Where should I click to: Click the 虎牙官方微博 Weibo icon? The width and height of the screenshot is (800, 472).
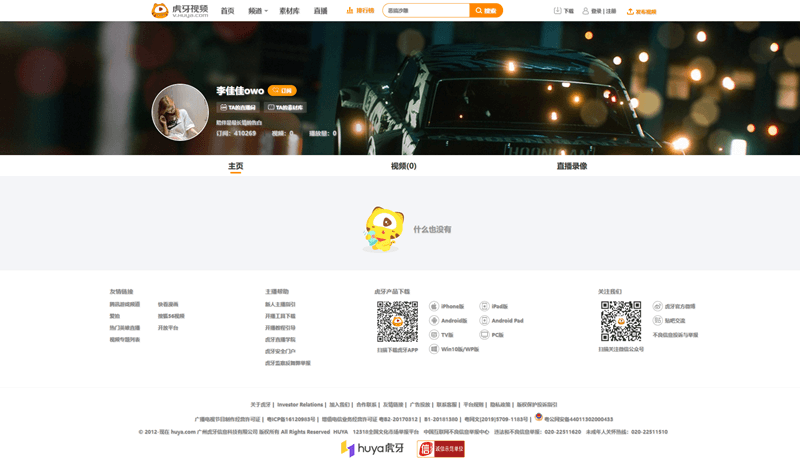tap(658, 306)
